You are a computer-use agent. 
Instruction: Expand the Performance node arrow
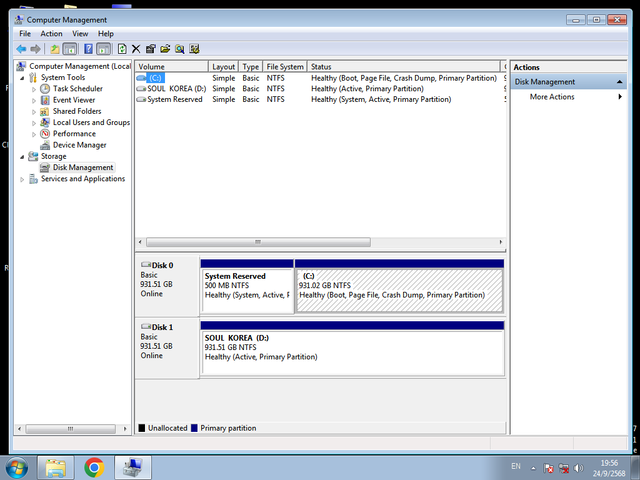(x=34, y=134)
